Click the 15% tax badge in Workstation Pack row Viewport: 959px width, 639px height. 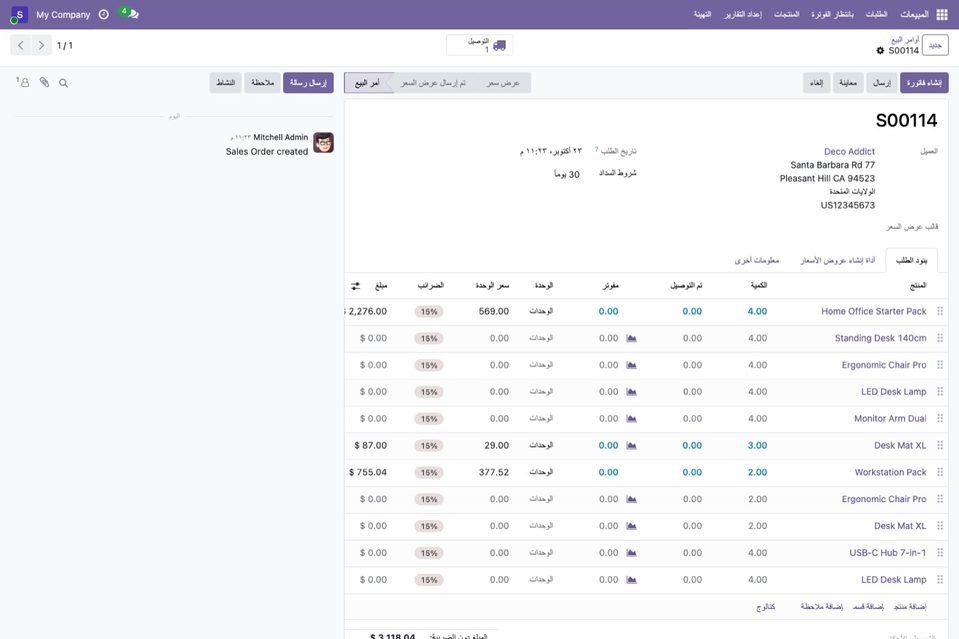pyautogui.click(x=429, y=473)
